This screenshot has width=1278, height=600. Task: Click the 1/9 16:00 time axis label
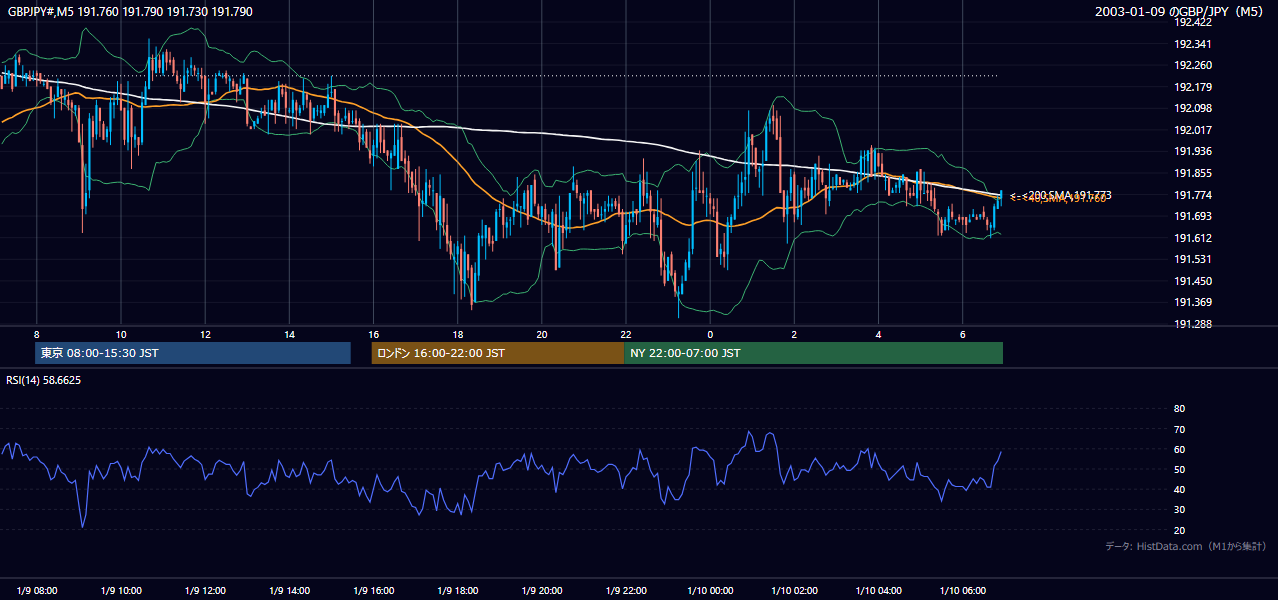click(x=373, y=590)
